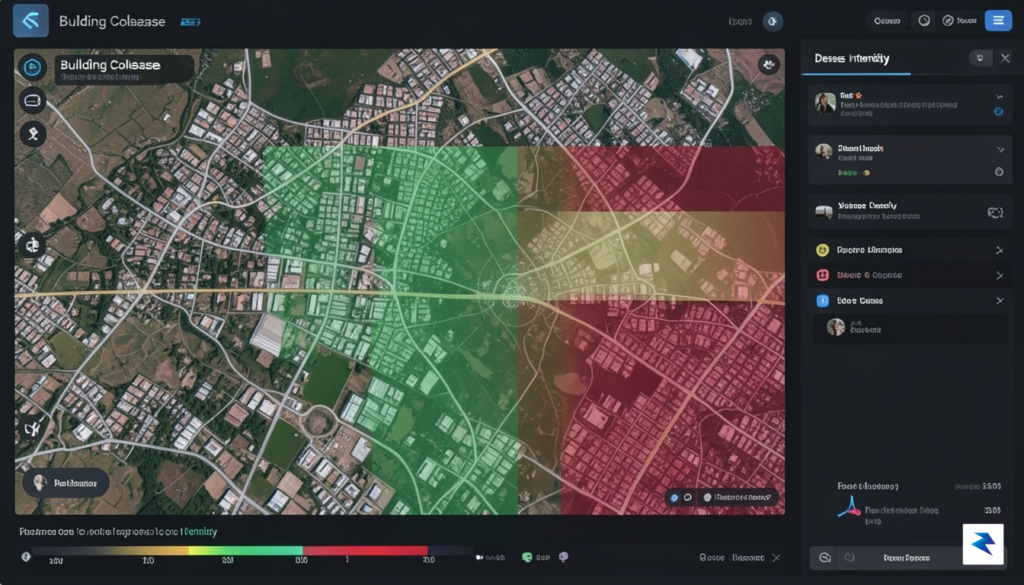Viewport: 1024px width, 585px height.
Task: Toggle the green chat bubble legend item
Action: 527,557
